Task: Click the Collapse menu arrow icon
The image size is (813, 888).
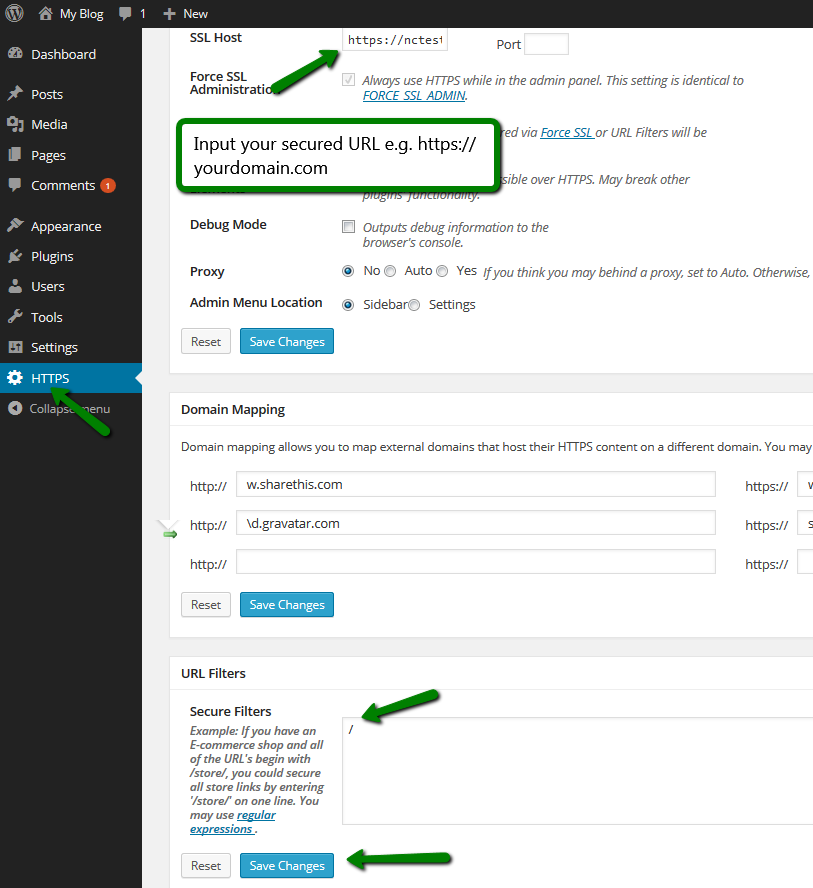Action: [15, 408]
